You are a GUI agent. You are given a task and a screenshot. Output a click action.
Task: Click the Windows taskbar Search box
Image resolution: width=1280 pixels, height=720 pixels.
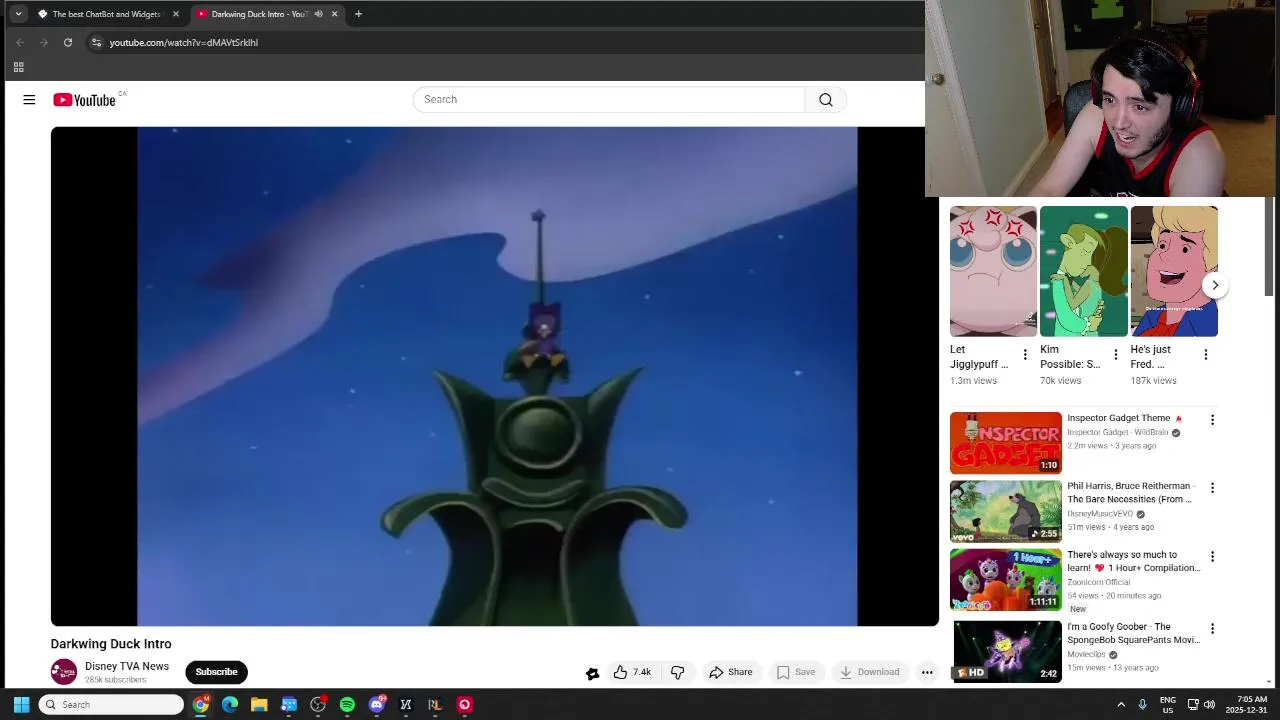112,705
